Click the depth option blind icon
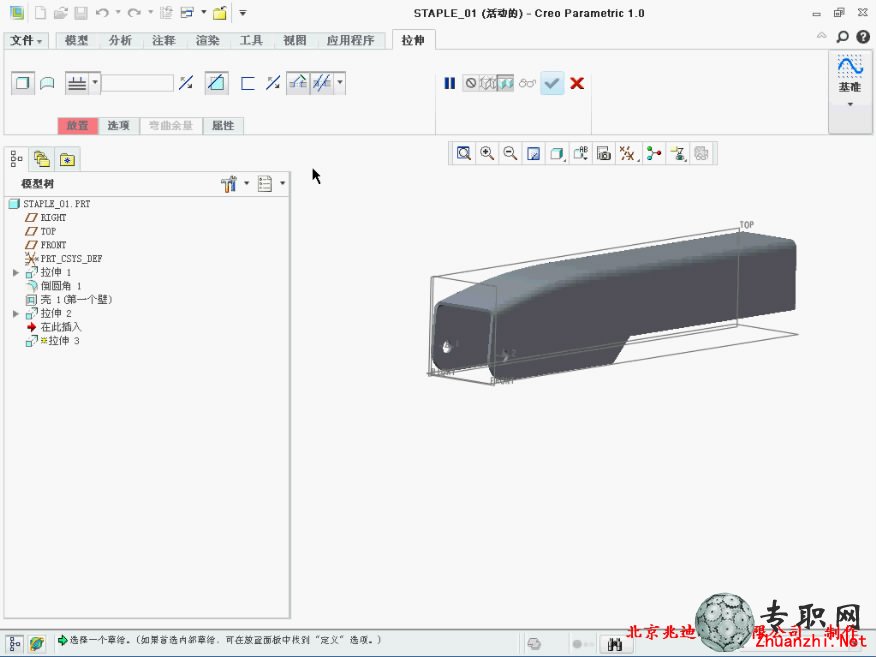Viewport: 876px width, 657px height. [77, 83]
